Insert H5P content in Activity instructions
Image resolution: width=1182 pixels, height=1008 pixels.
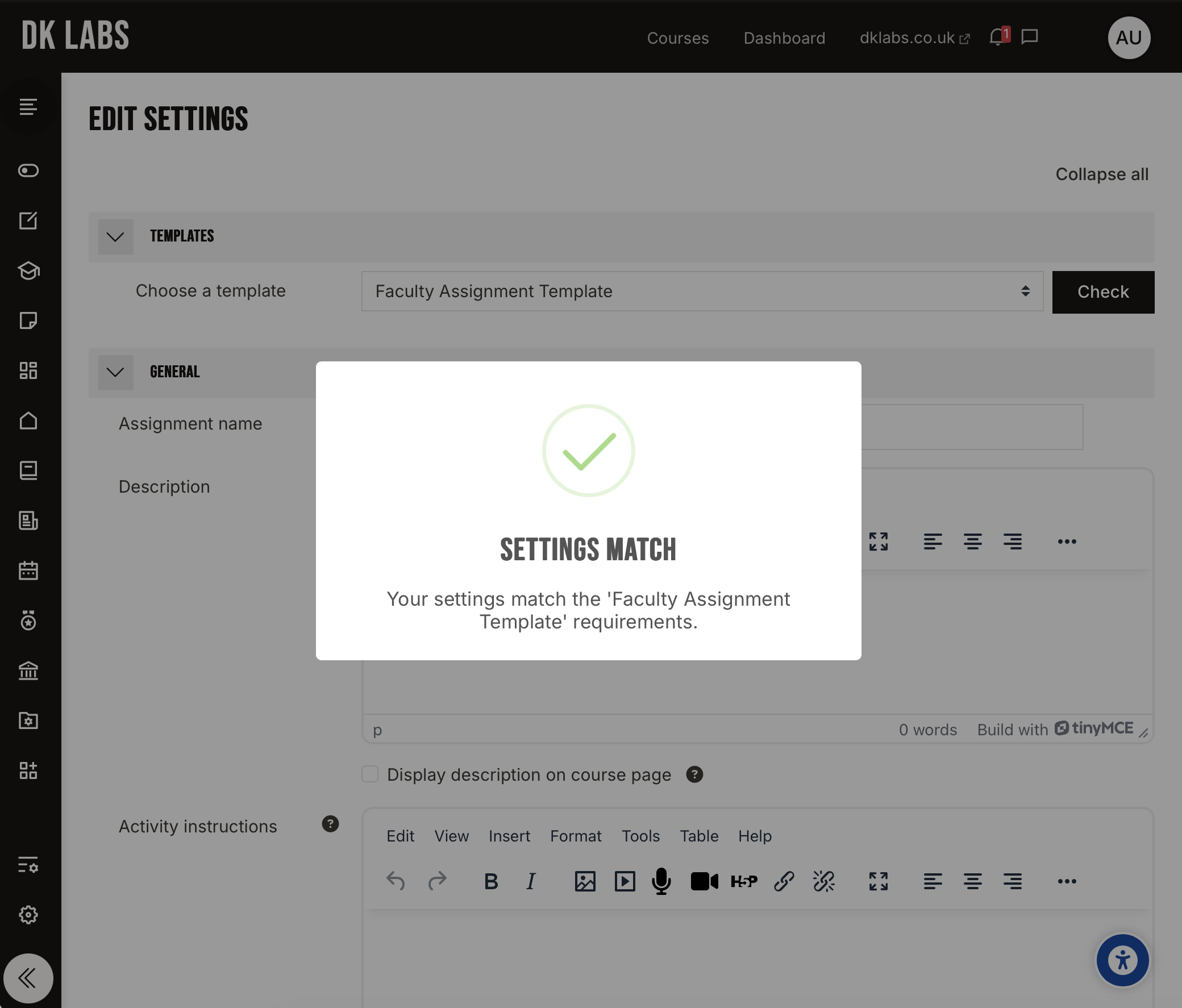coord(744,881)
